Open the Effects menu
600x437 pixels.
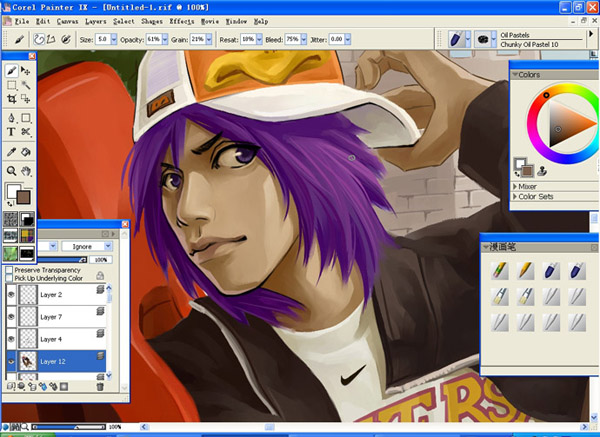point(182,20)
